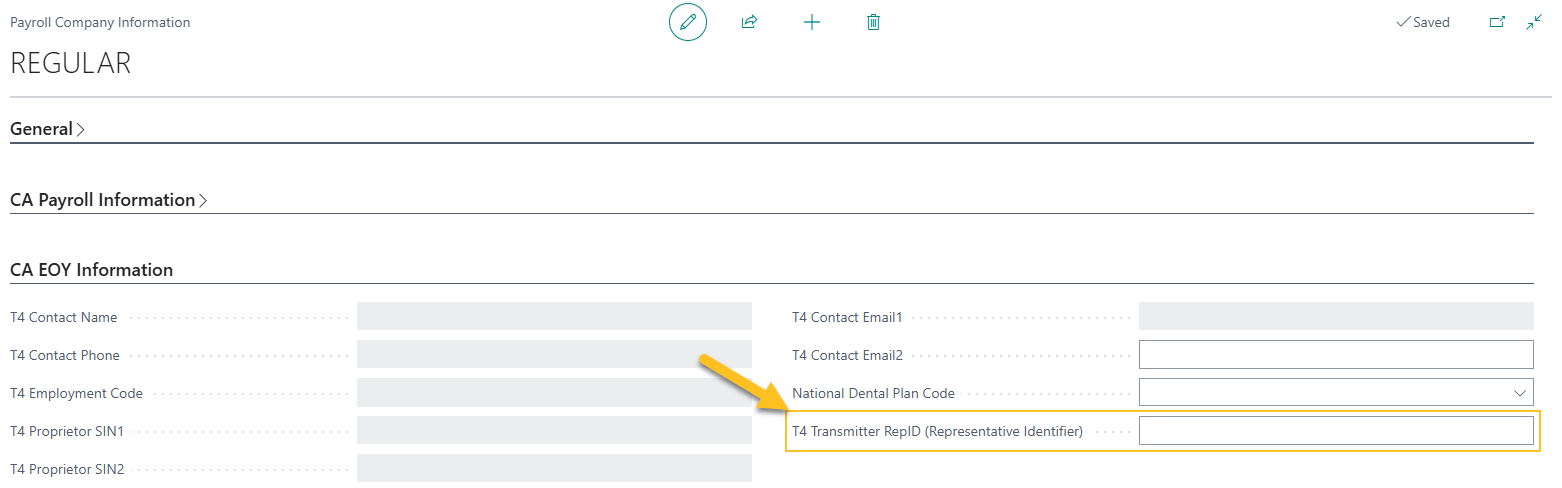Click the T4 Contact Phone field
Screen dimensions: 1562x488
pos(553,355)
